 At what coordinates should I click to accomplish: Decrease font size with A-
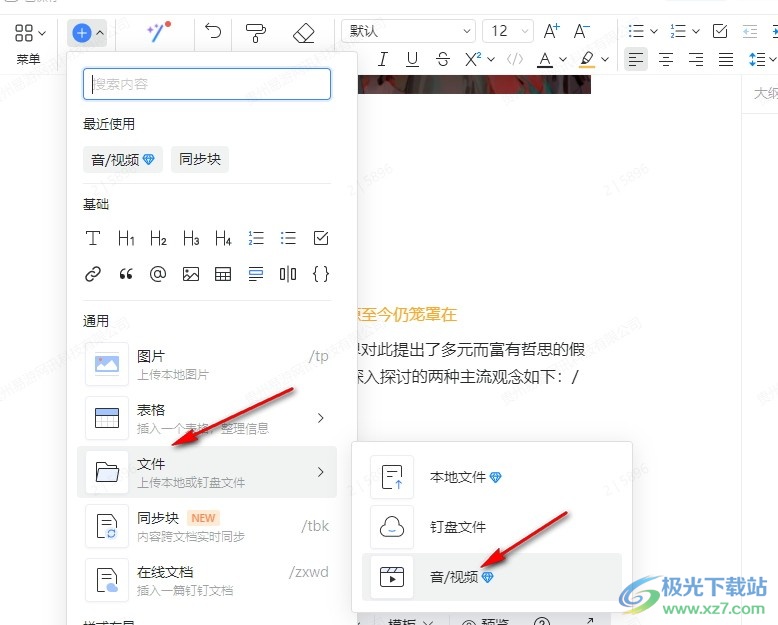coord(582,31)
